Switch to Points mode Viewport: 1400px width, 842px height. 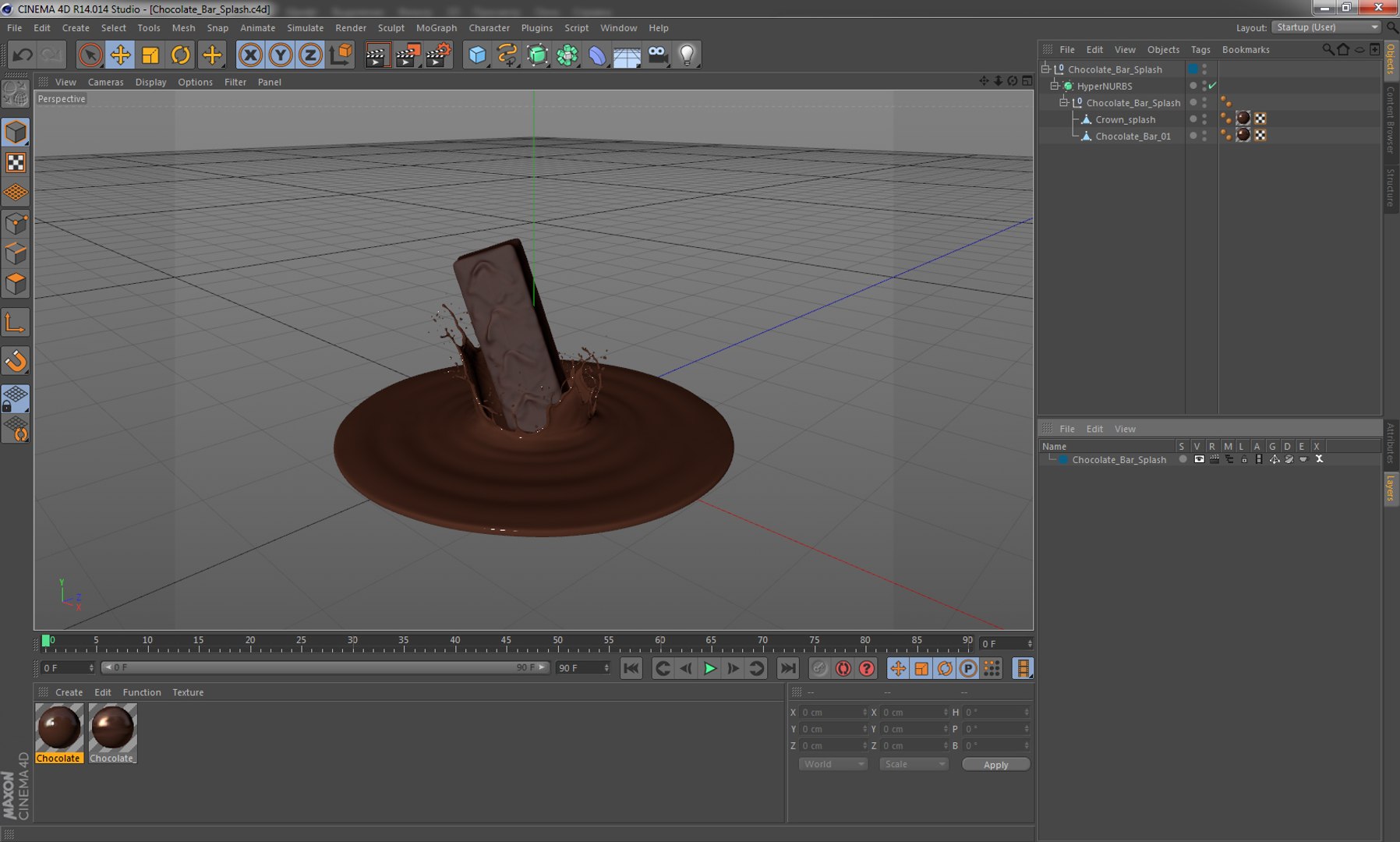pyautogui.click(x=16, y=225)
